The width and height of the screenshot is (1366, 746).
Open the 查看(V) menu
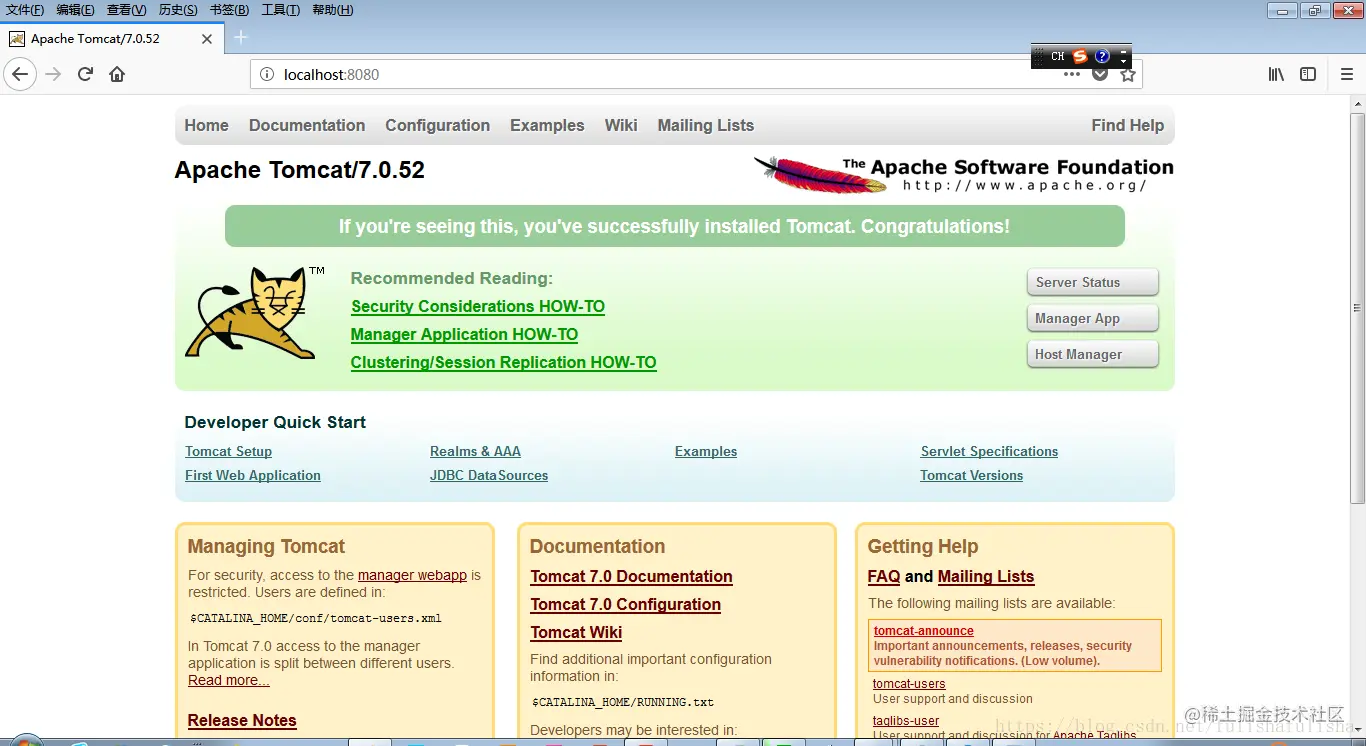pyautogui.click(x=126, y=10)
